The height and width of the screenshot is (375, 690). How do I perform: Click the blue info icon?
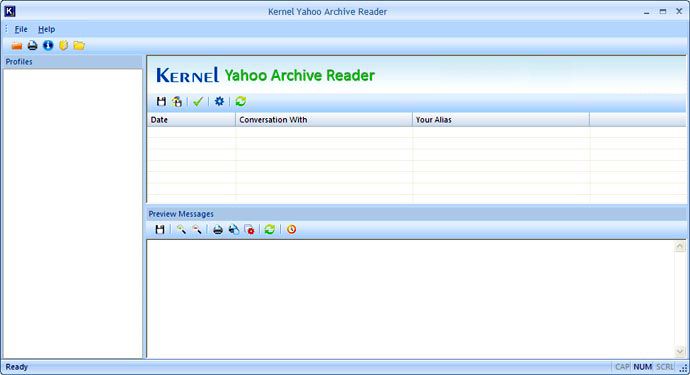[48, 45]
